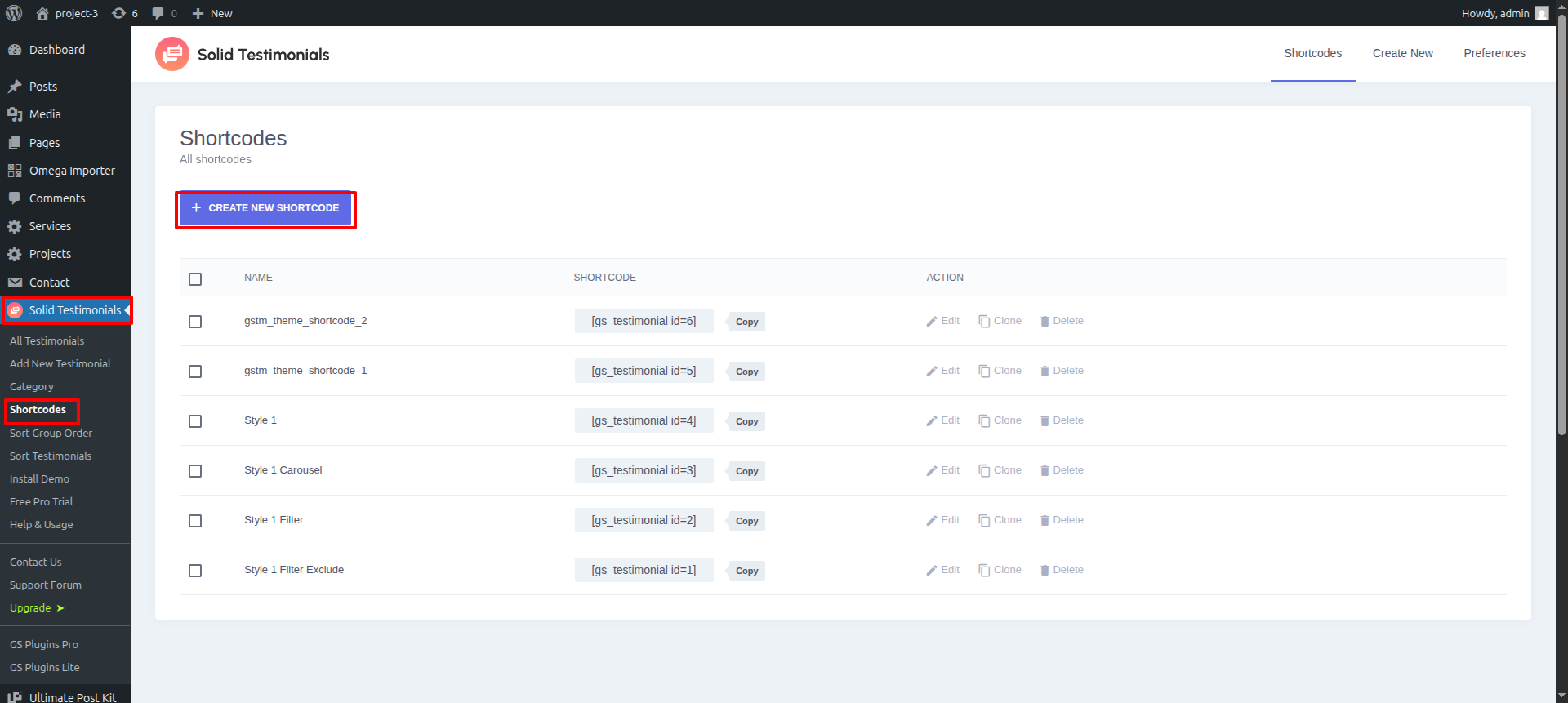Click the WordPress logo icon
This screenshot has height=703, width=1568.
pyautogui.click(x=14, y=13)
